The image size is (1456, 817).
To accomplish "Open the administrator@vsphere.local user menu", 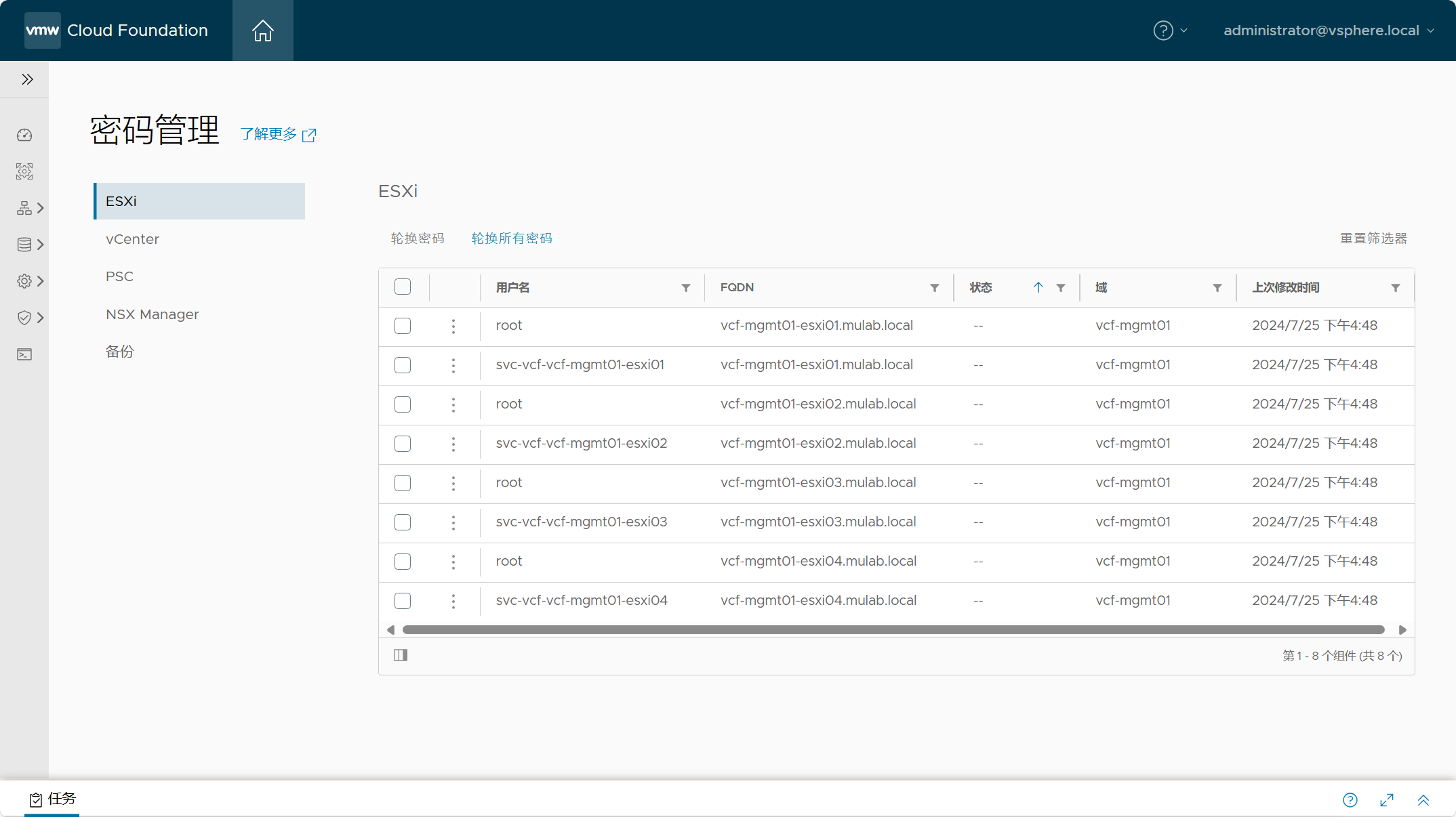I will (x=1329, y=30).
